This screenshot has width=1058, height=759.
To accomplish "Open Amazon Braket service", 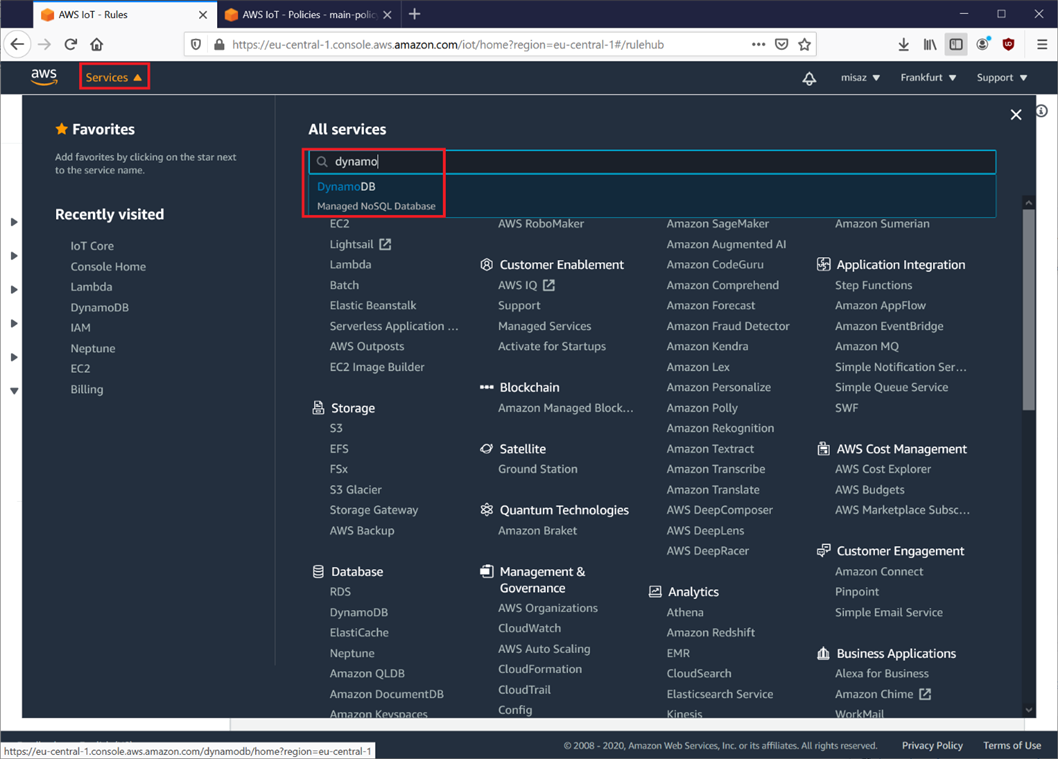I will tap(537, 531).
